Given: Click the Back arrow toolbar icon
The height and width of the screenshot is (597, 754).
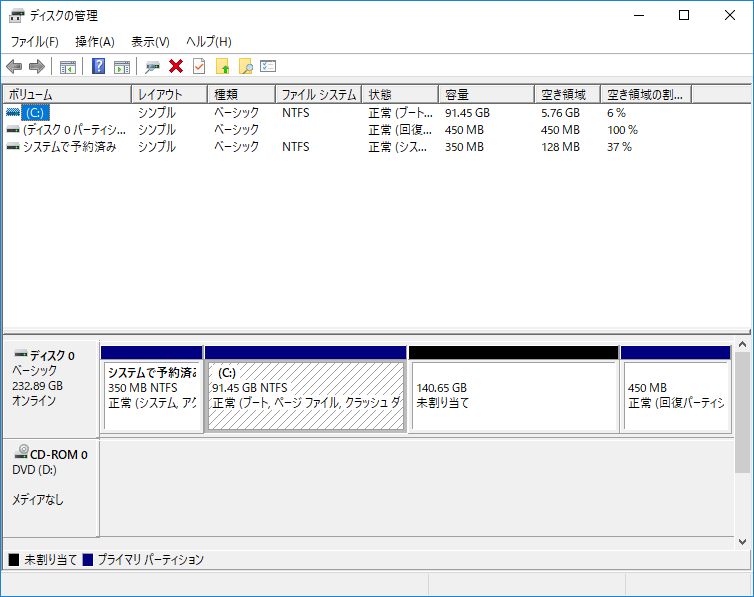Looking at the screenshot, I should tap(14, 66).
